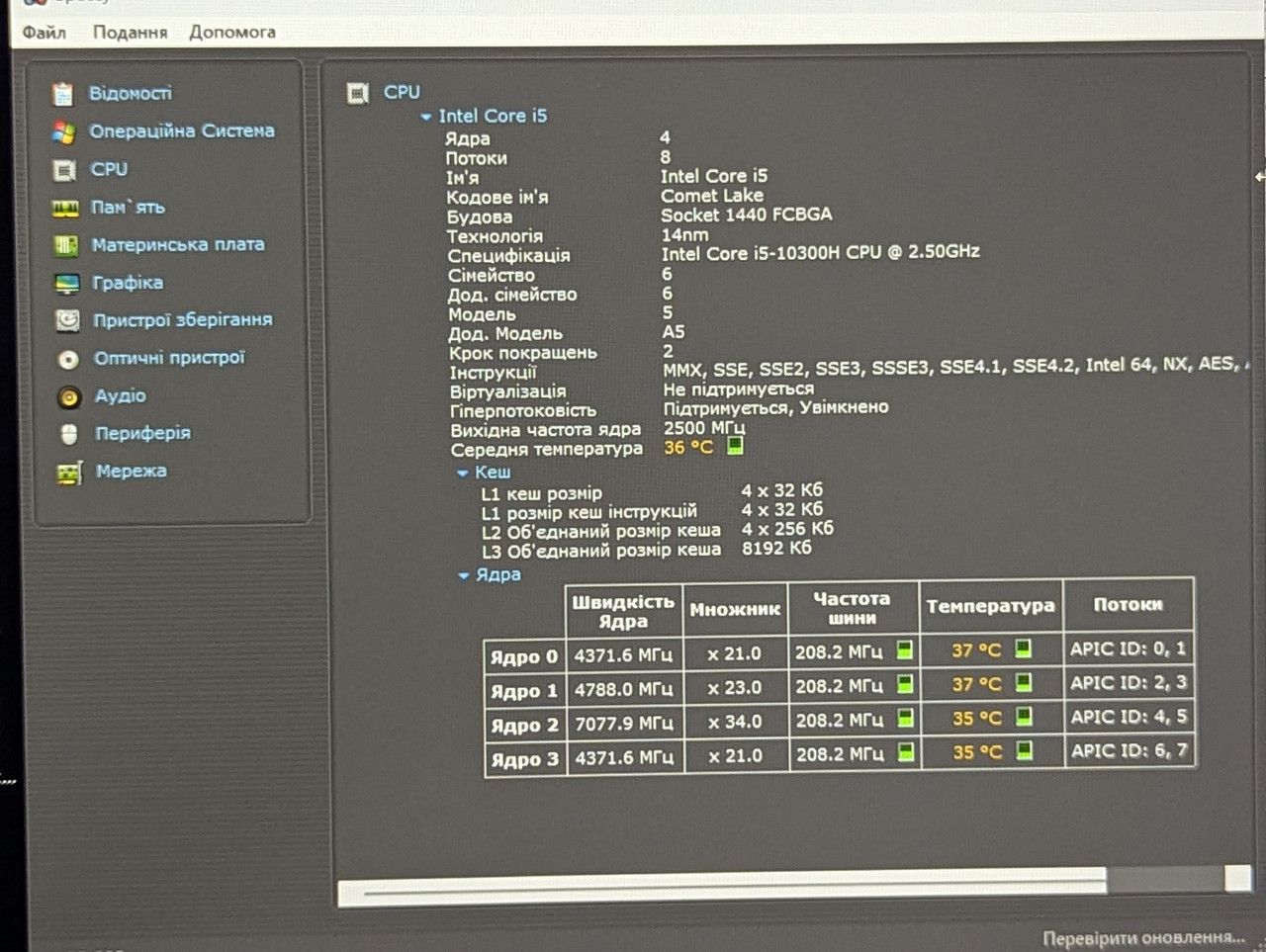1266x952 pixels.
Task: Click the 7077.9 МГц speed cell
Action: click(624, 724)
